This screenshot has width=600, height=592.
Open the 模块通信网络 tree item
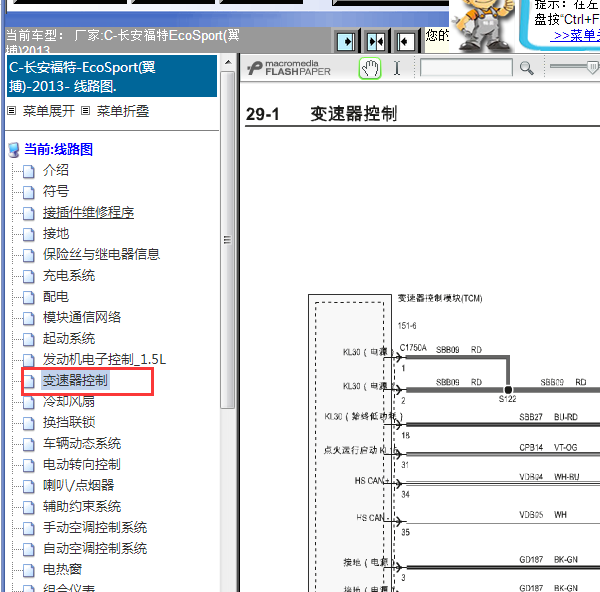[82, 317]
